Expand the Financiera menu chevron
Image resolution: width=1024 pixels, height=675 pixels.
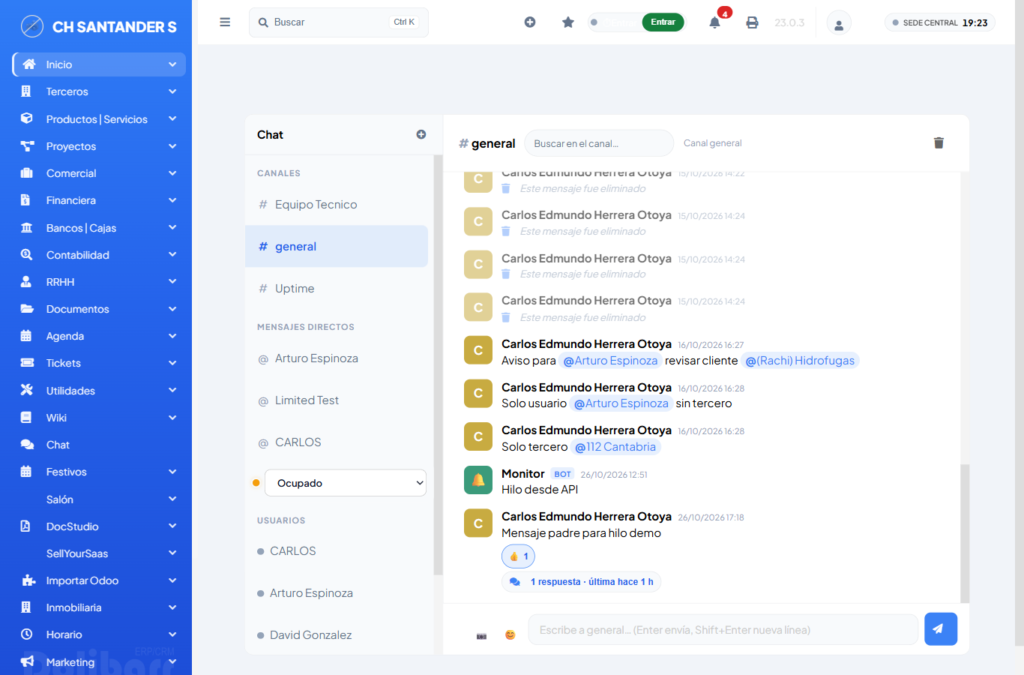click(172, 200)
